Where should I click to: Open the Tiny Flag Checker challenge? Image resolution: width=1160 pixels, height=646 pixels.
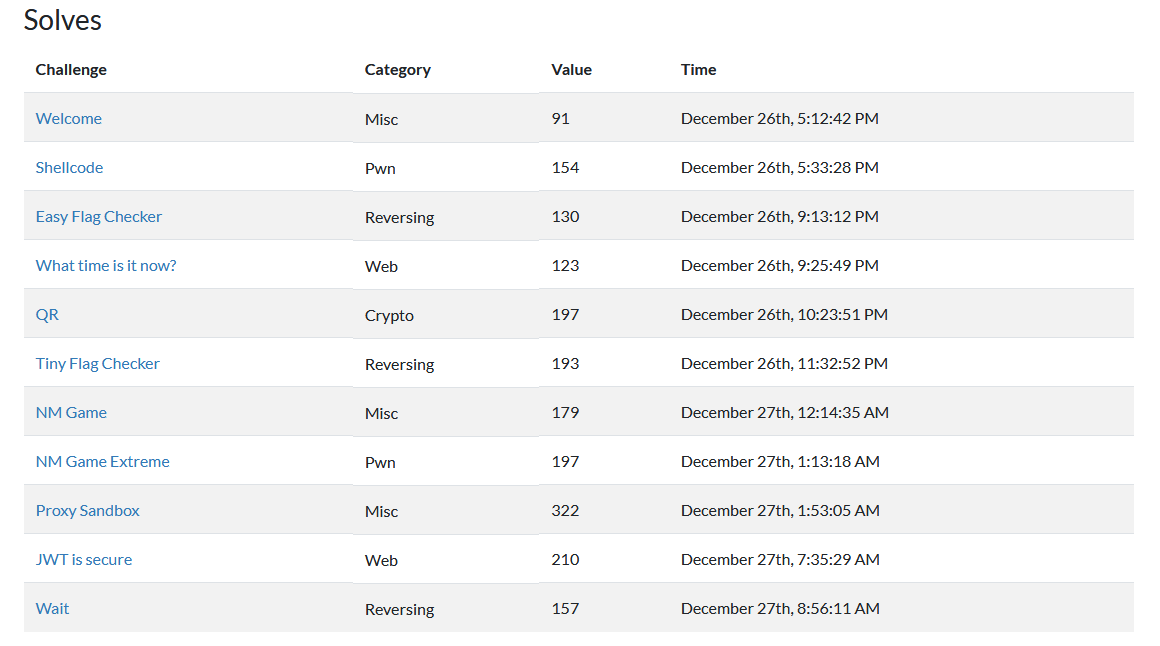coord(97,363)
